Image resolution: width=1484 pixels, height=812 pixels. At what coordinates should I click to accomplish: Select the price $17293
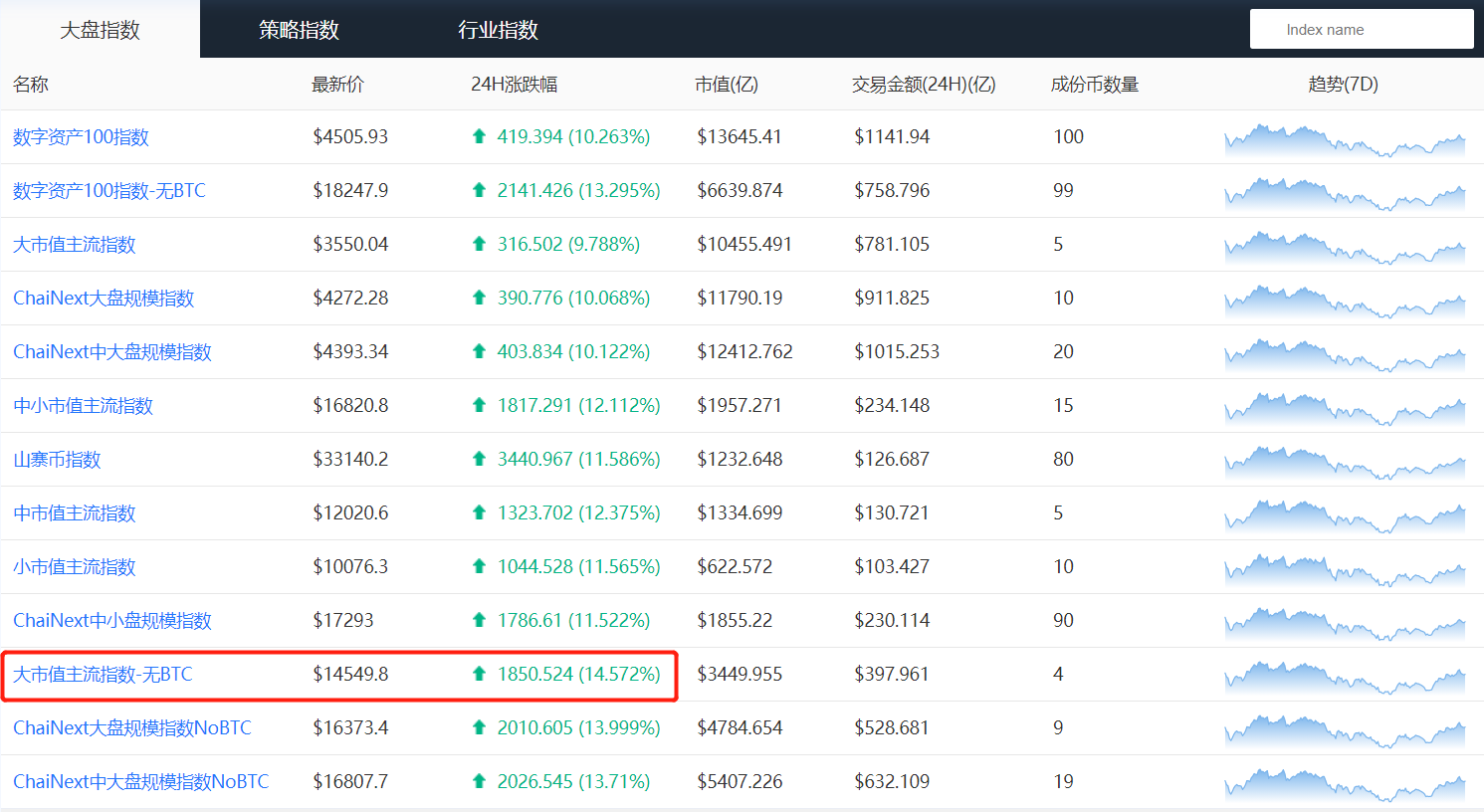coord(343,620)
